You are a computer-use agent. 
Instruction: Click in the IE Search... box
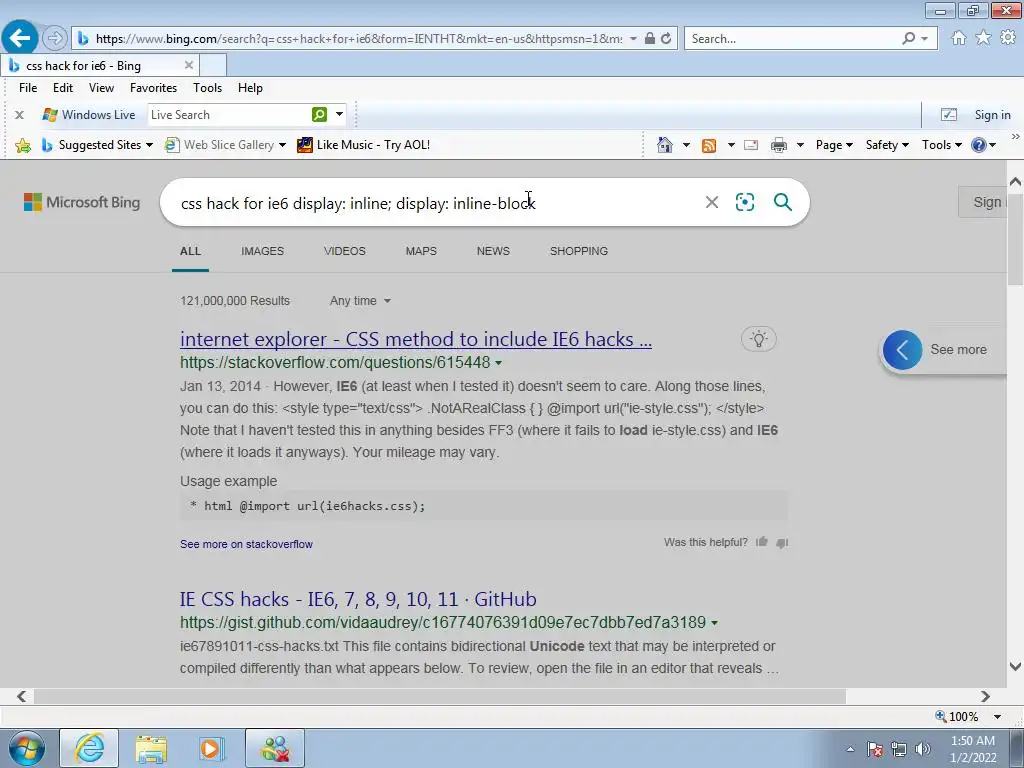[x=793, y=39]
